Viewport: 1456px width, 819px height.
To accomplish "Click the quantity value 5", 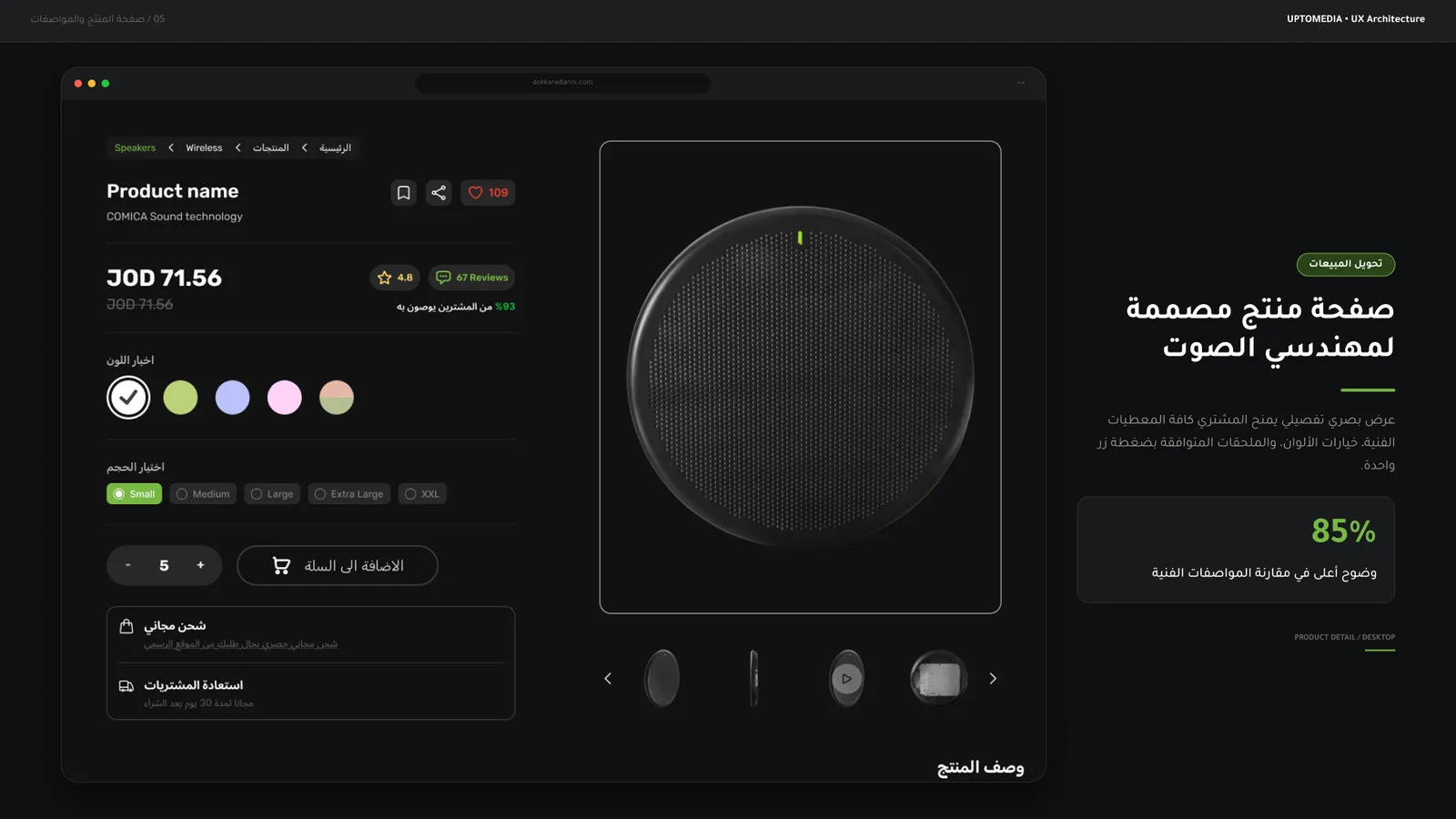I will (x=164, y=566).
